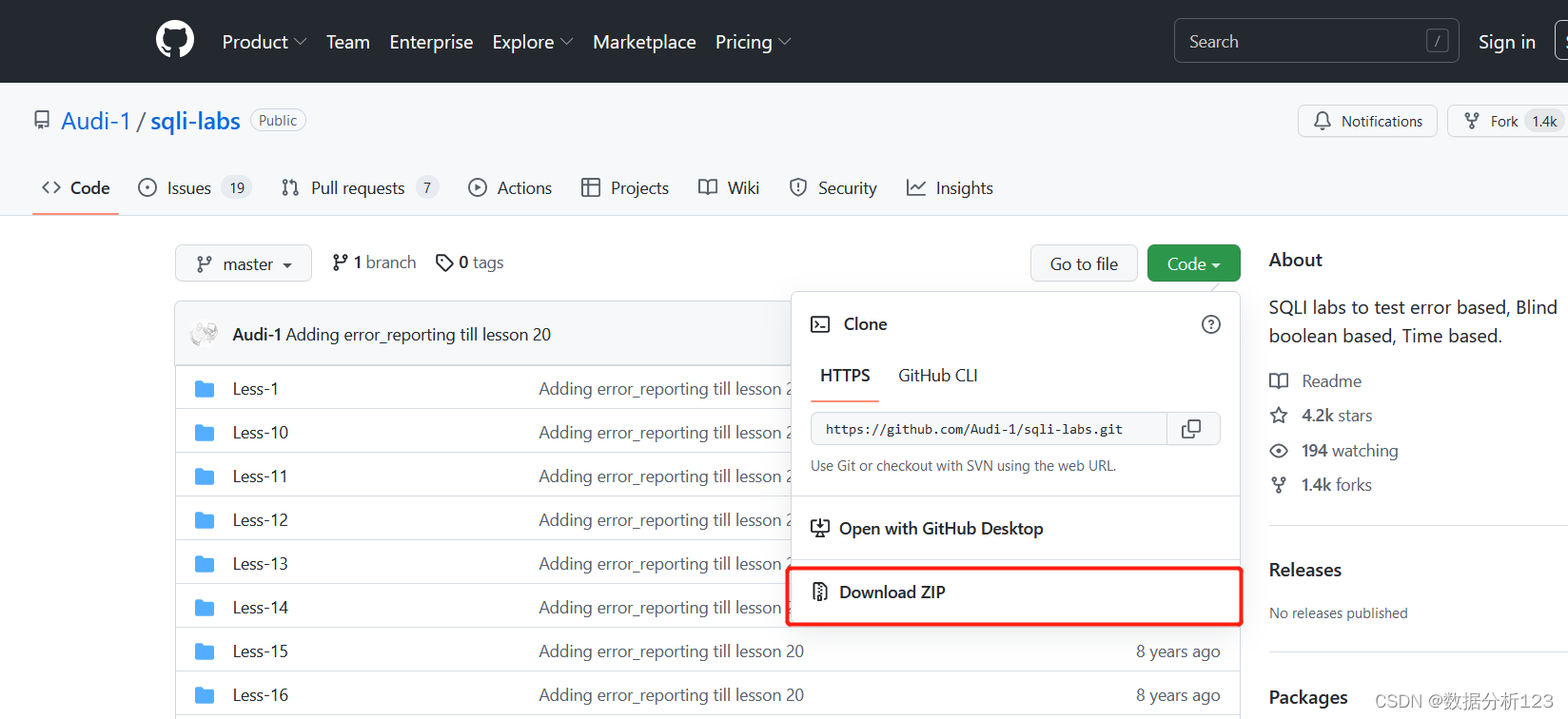The image size is (1568, 719).
Task: Switch to the Projects tab
Action: [625, 187]
